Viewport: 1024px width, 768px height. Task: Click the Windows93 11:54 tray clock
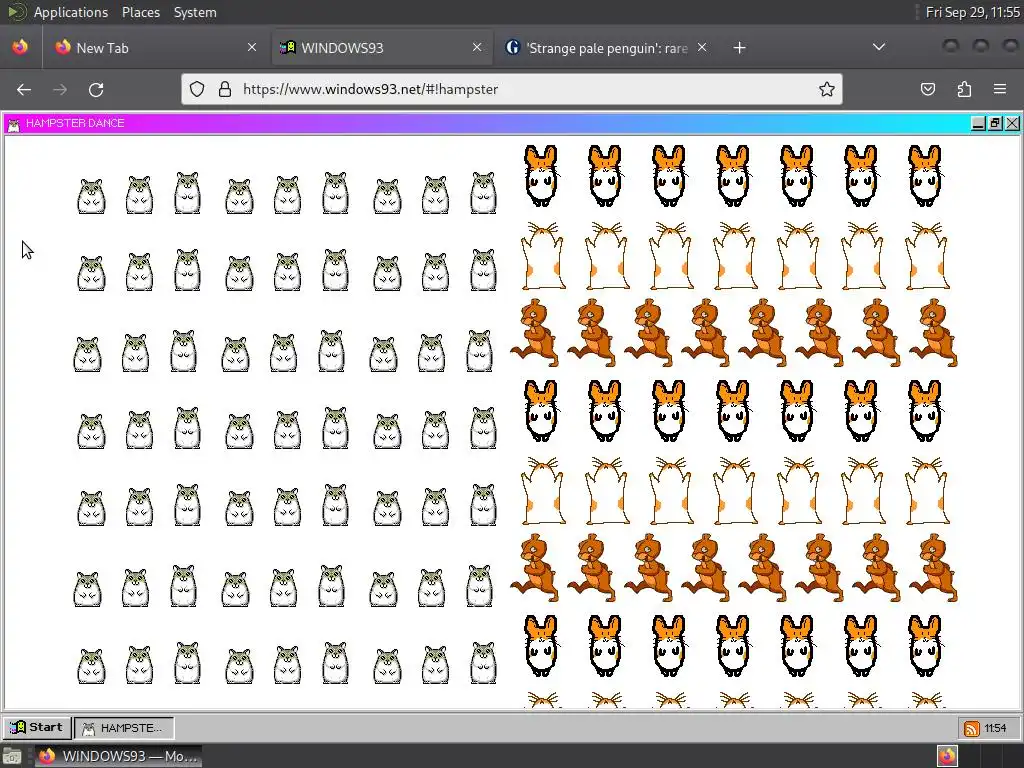995,728
